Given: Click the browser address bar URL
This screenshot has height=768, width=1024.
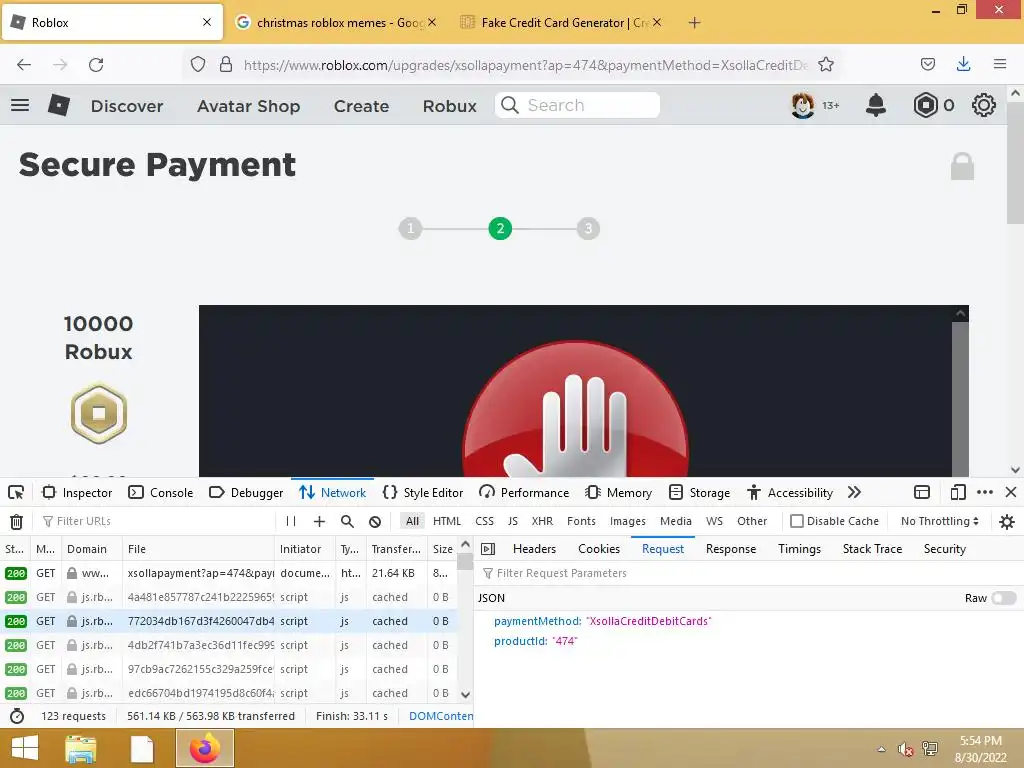Looking at the screenshot, I should [x=524, y=65].
